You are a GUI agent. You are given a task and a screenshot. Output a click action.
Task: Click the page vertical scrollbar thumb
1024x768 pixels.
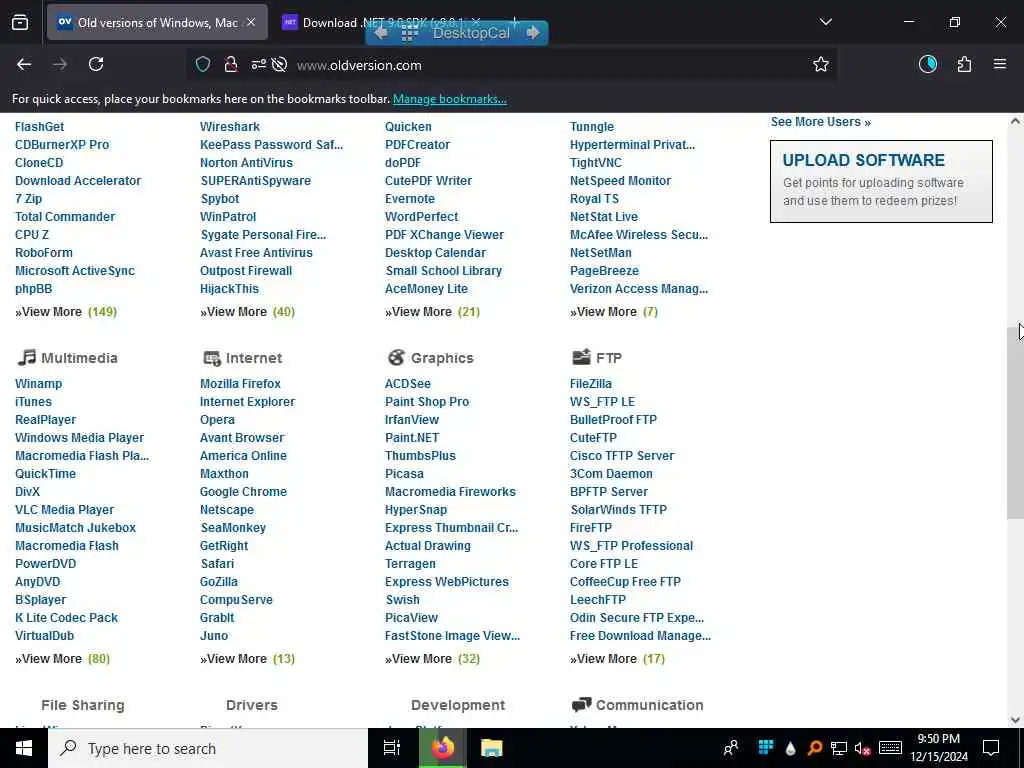pyautogui.click(x=1015, y=421)
